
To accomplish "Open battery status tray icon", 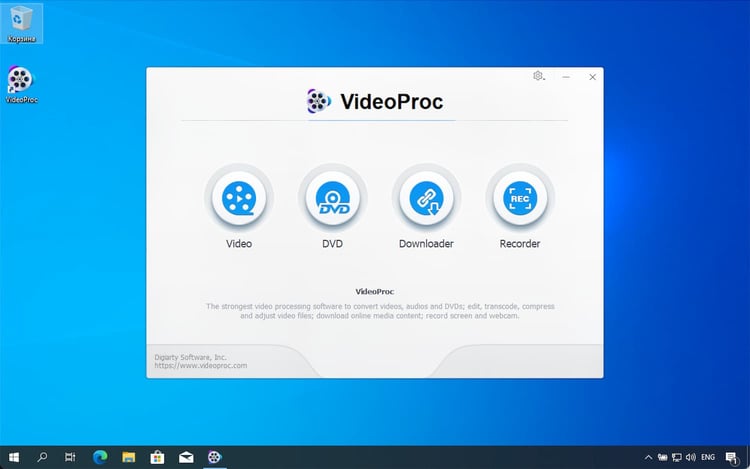I will tap(662, 458).
